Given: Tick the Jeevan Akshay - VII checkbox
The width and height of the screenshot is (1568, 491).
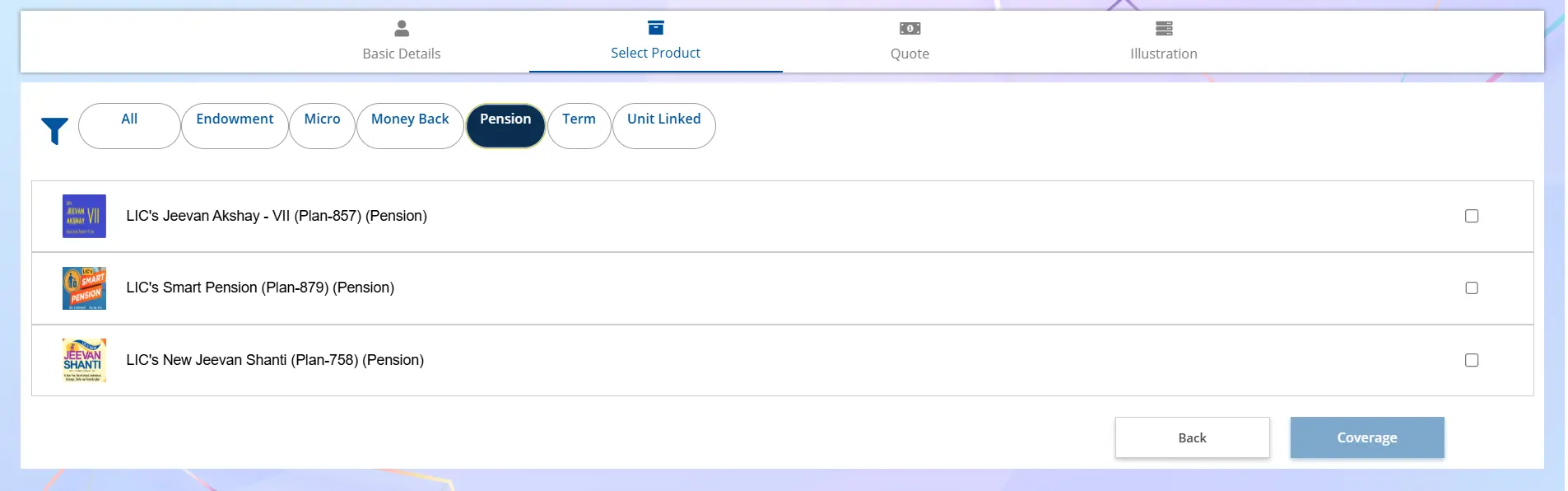Looking at the screenshot, I should tap(1472, 216).
